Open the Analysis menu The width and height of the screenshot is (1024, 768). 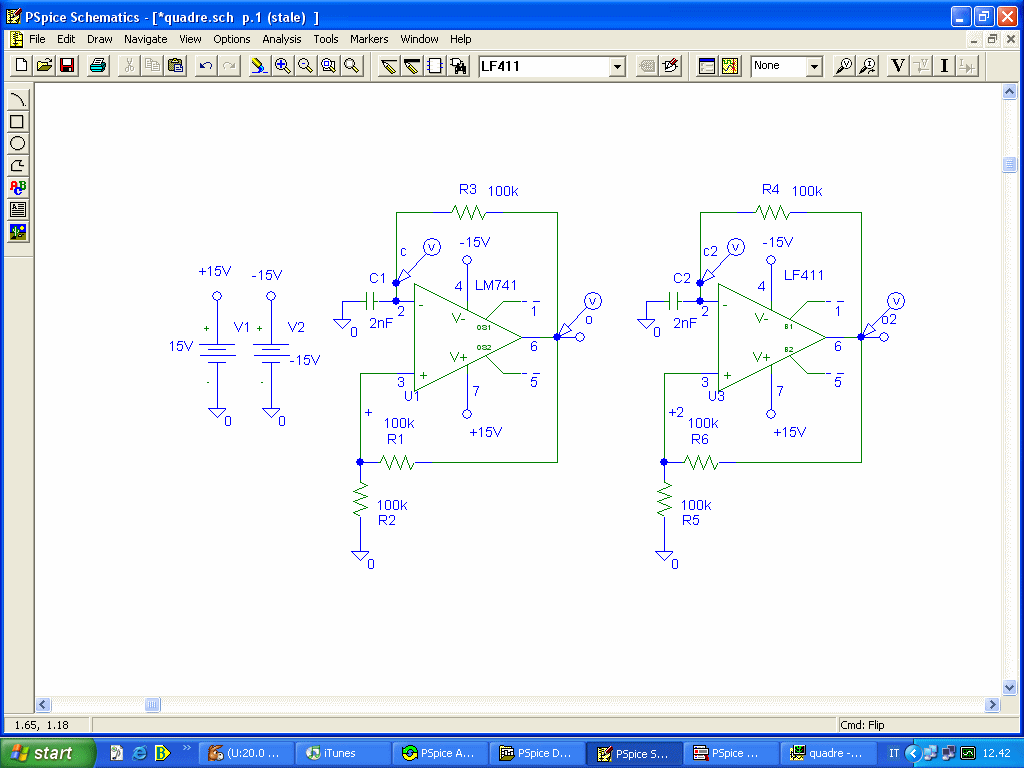click(281, 39)
